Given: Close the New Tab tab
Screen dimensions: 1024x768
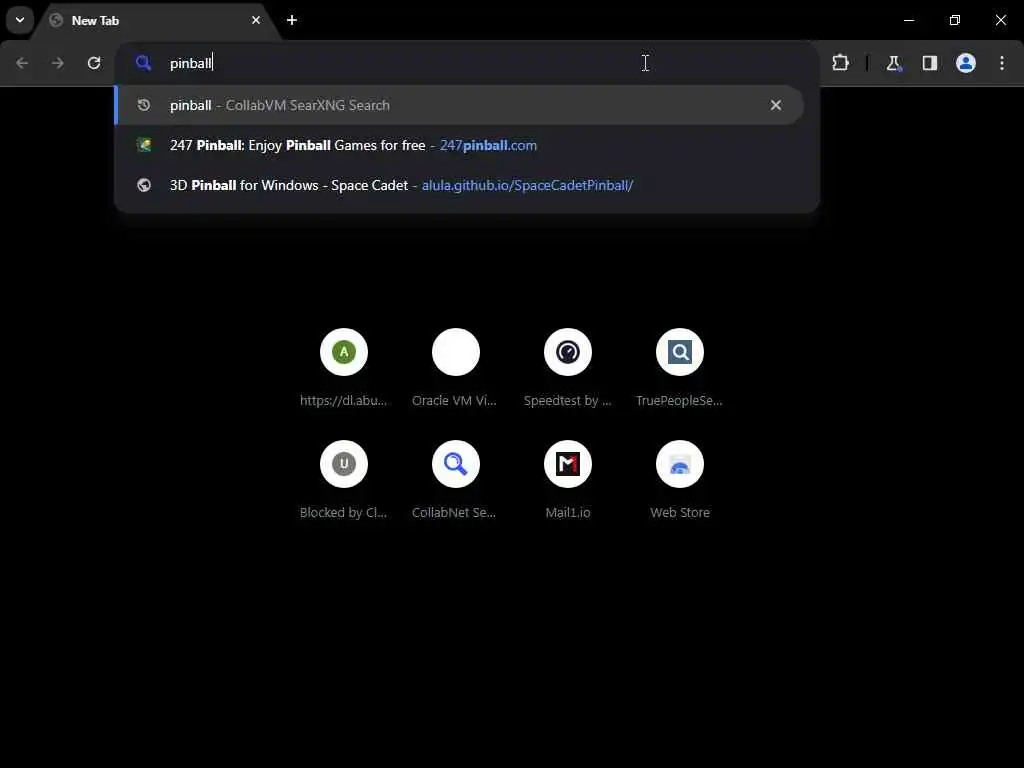Looking at the screenshot, I should coord(256,20).
